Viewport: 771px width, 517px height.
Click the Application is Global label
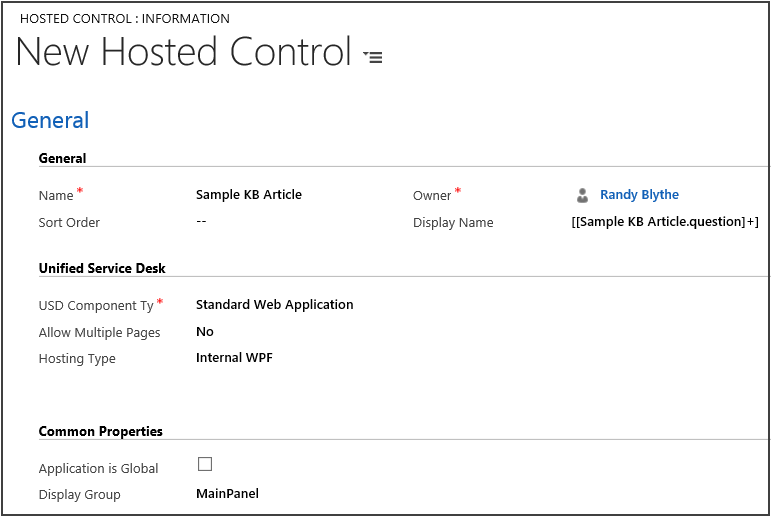click(x=98, y=468)
